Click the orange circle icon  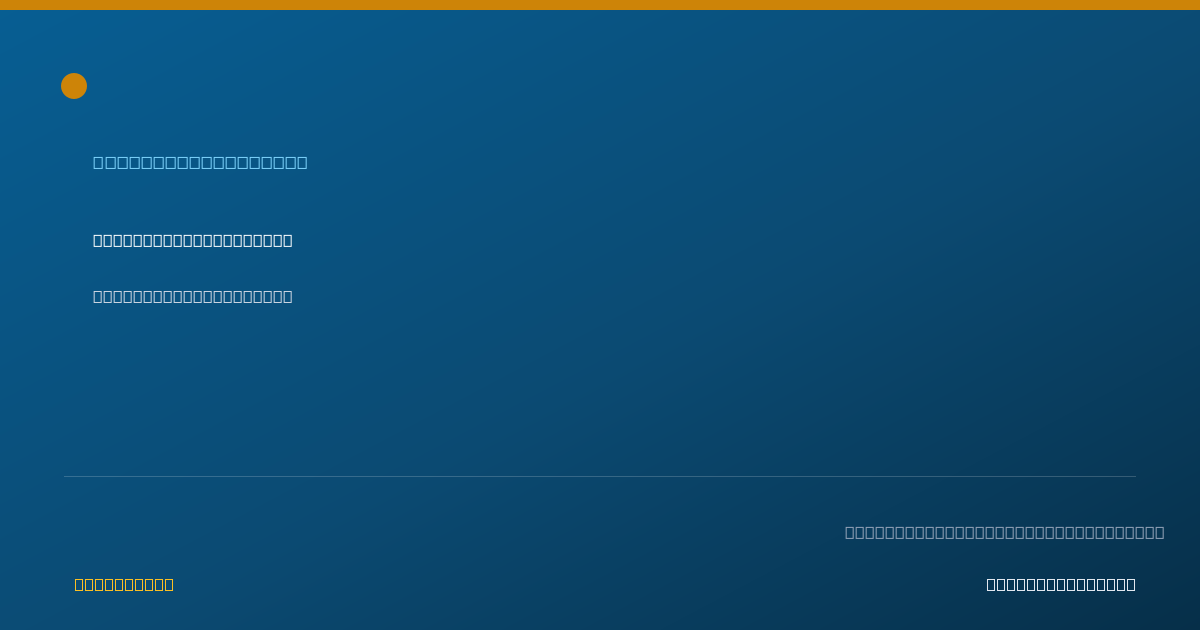[74, 86]
